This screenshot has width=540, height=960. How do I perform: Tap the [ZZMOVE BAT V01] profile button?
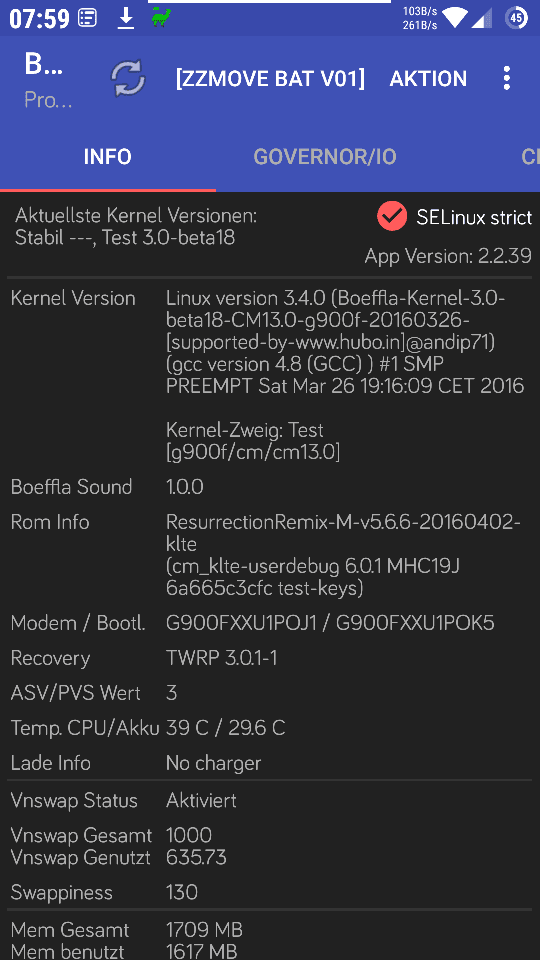point(270,78)
